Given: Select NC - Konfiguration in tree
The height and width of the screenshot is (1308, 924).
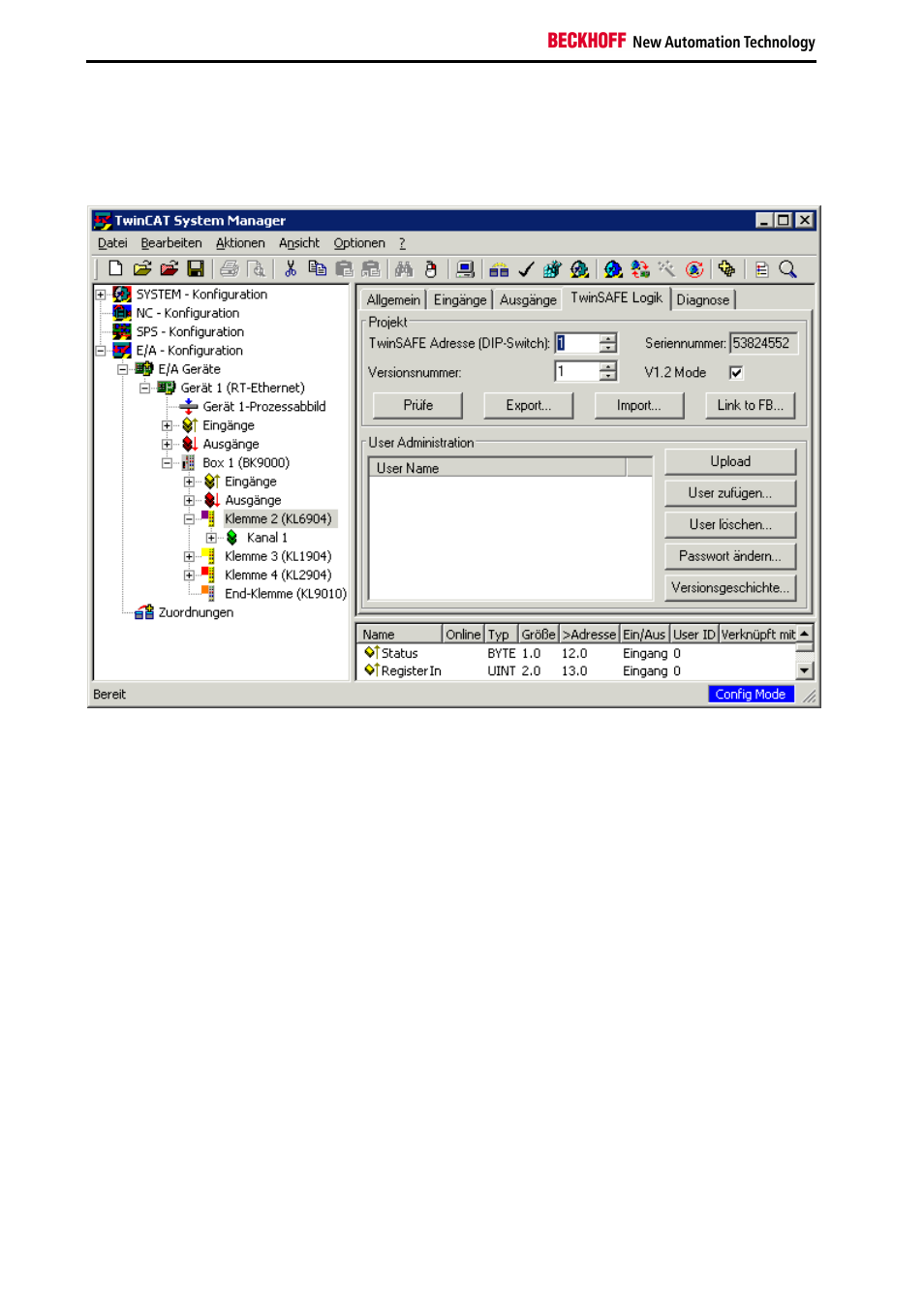Looking at the screenshot, I should pyautogui.click(x=187, y=313).
